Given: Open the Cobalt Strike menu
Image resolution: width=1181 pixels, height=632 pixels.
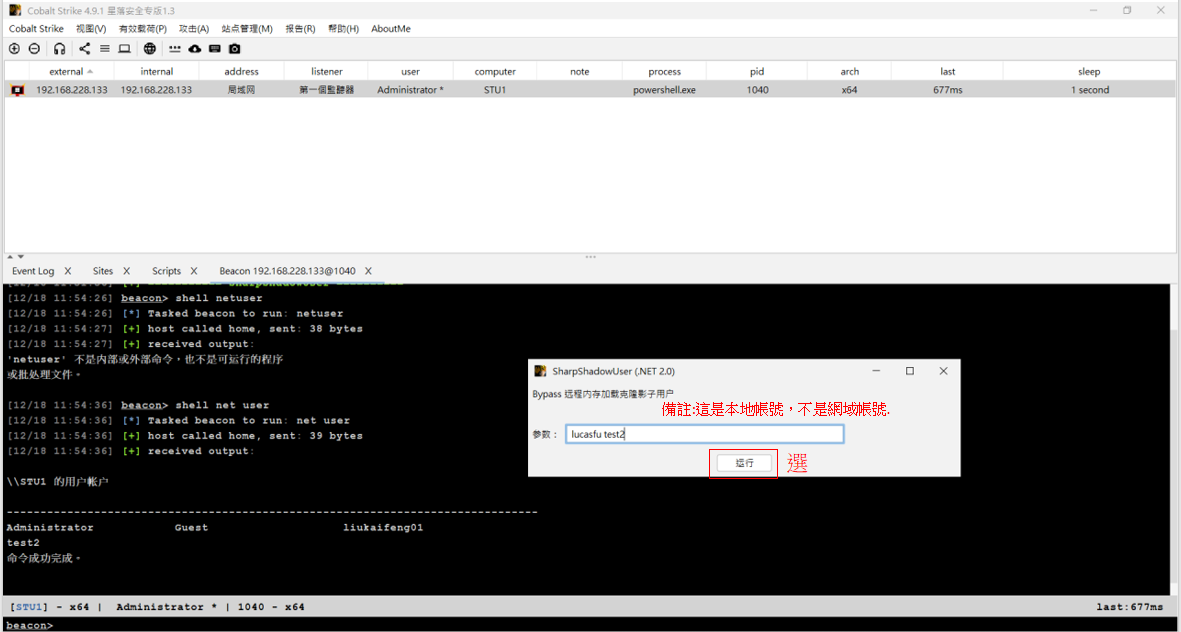Looking at the screenshot, I should (x=36, y=29).
